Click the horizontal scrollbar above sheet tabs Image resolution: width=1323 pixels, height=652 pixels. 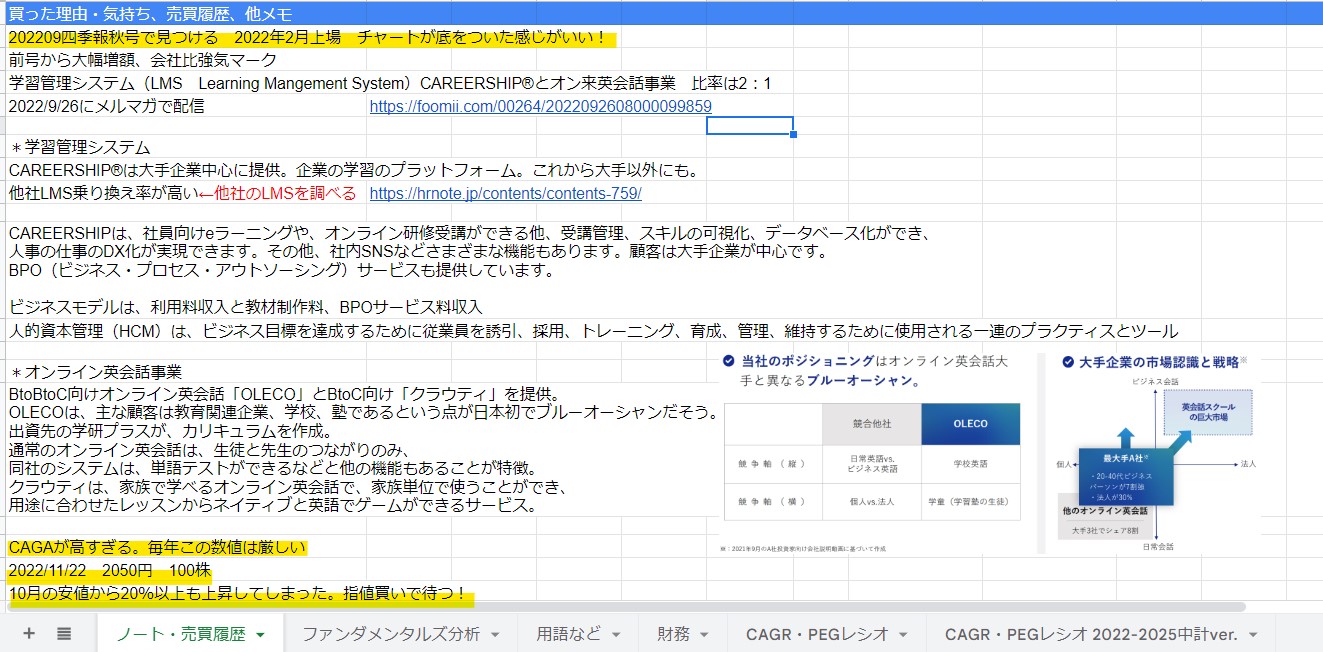[x=626, y=606]
